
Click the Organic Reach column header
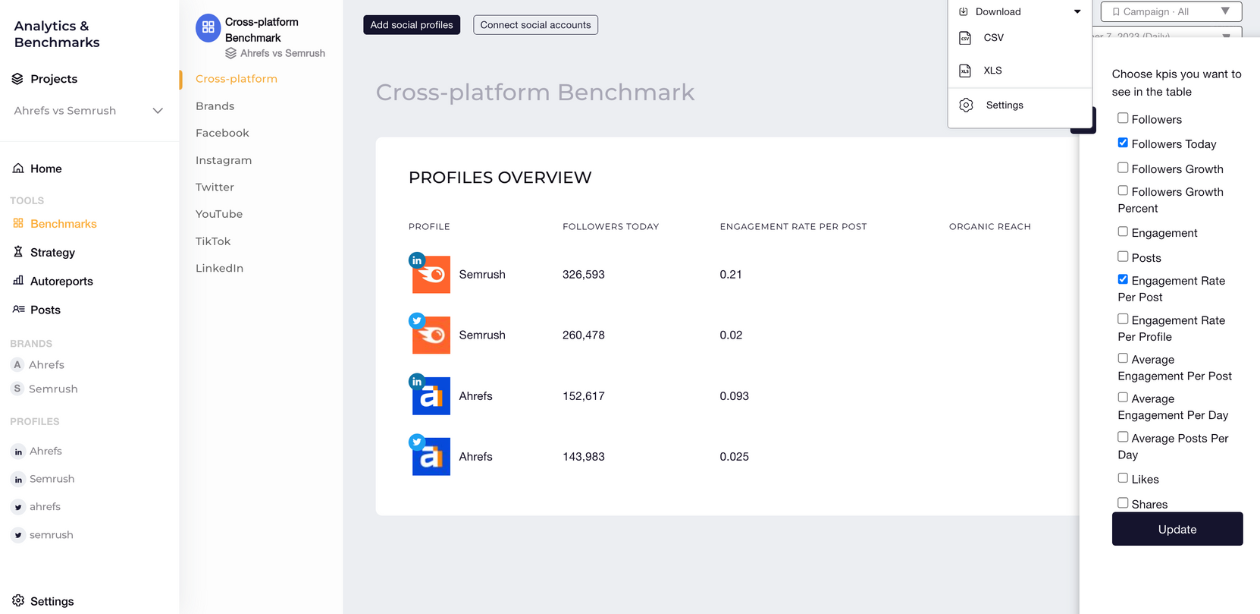[x=990, y=227]
